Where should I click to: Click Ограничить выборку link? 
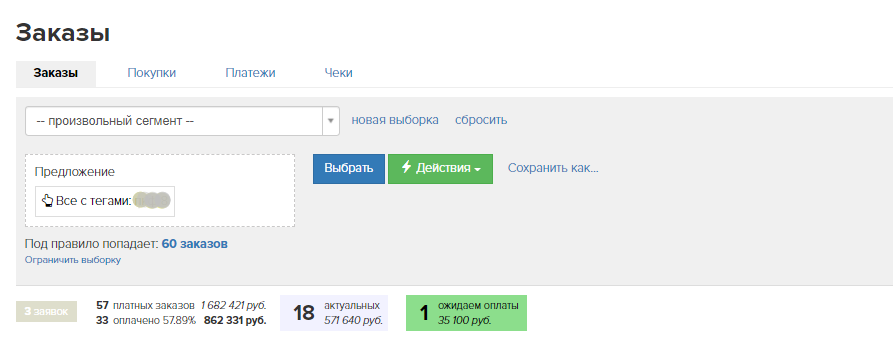(73, 260)
